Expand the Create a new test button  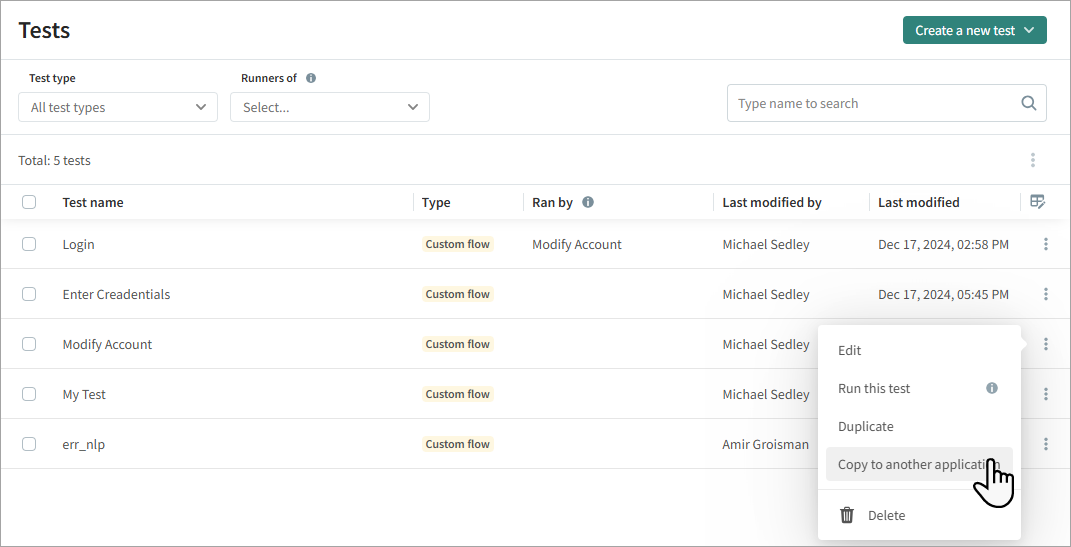(x=974, y=30)
